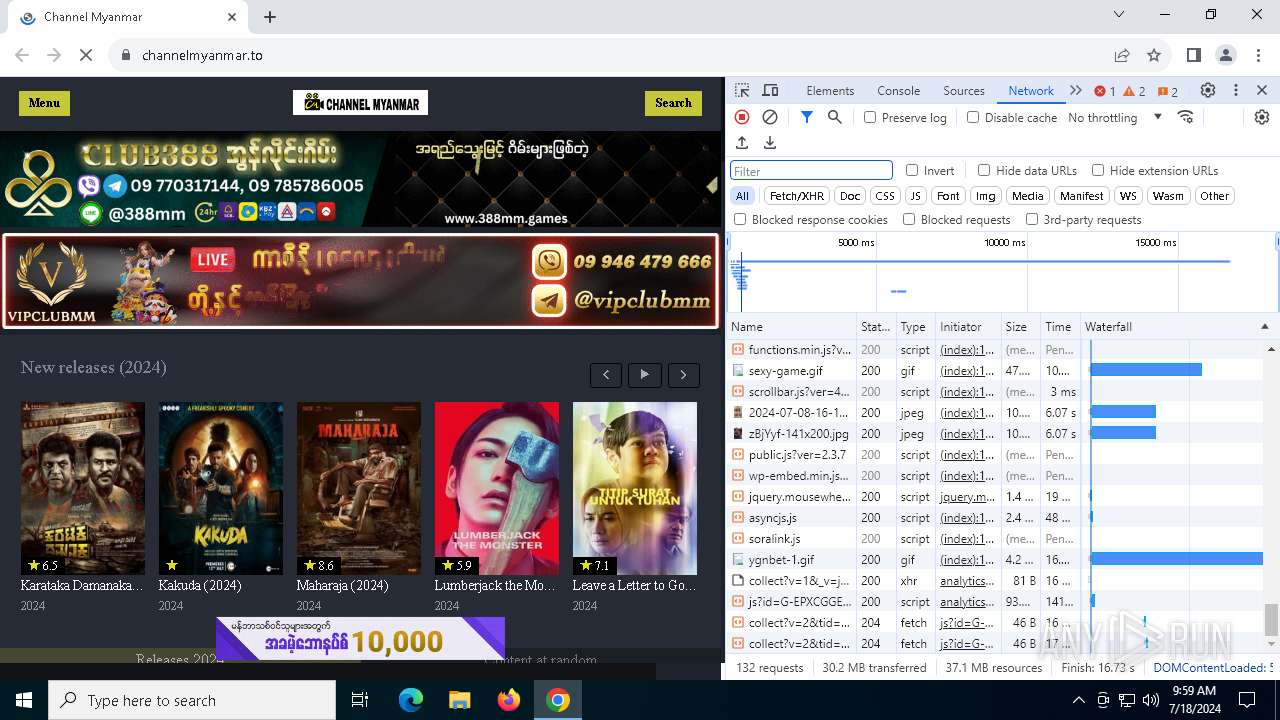Clear the network log

pyautogui.click(x=770, y=117)
